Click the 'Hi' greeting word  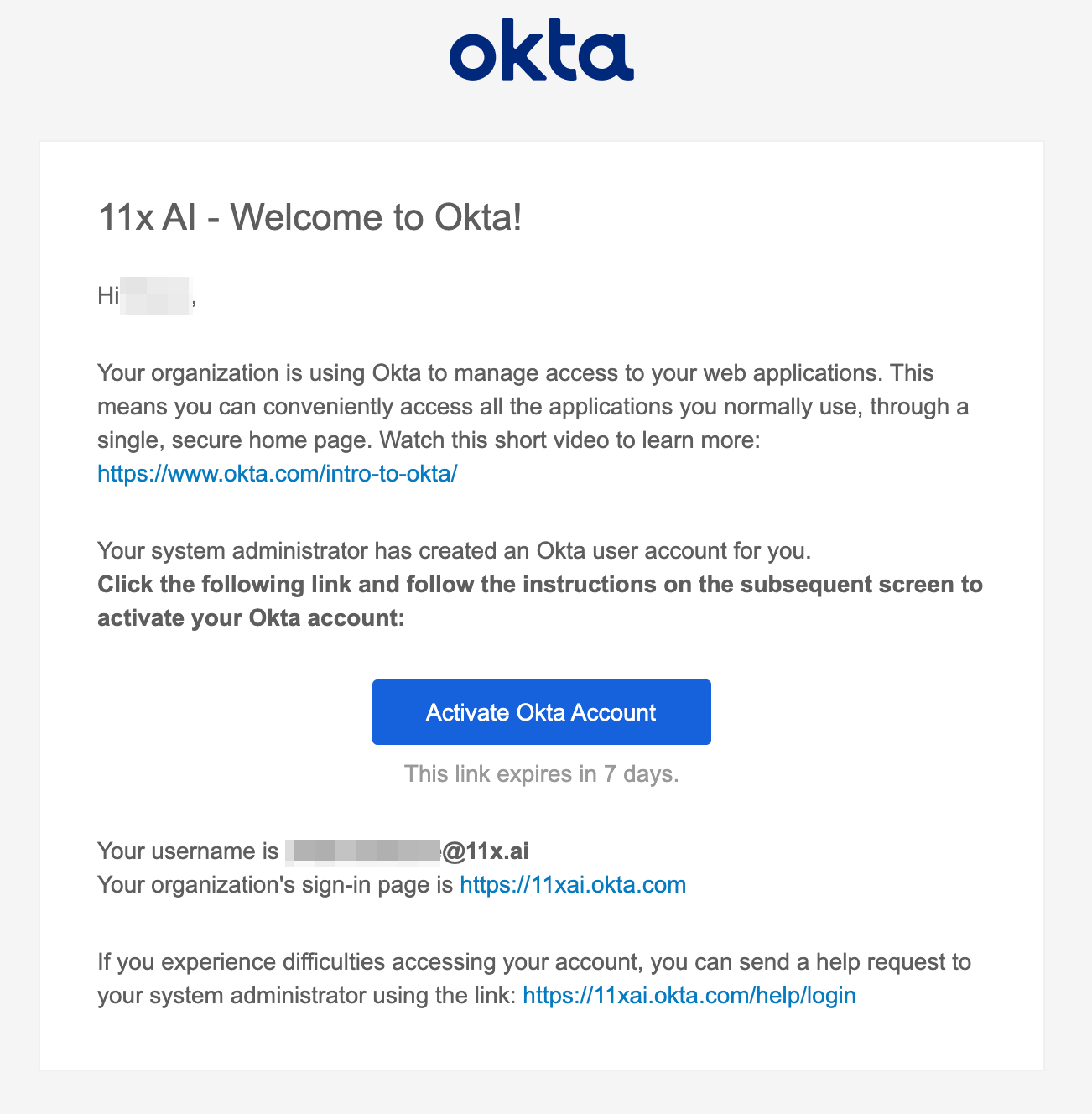tap(108, 295)
